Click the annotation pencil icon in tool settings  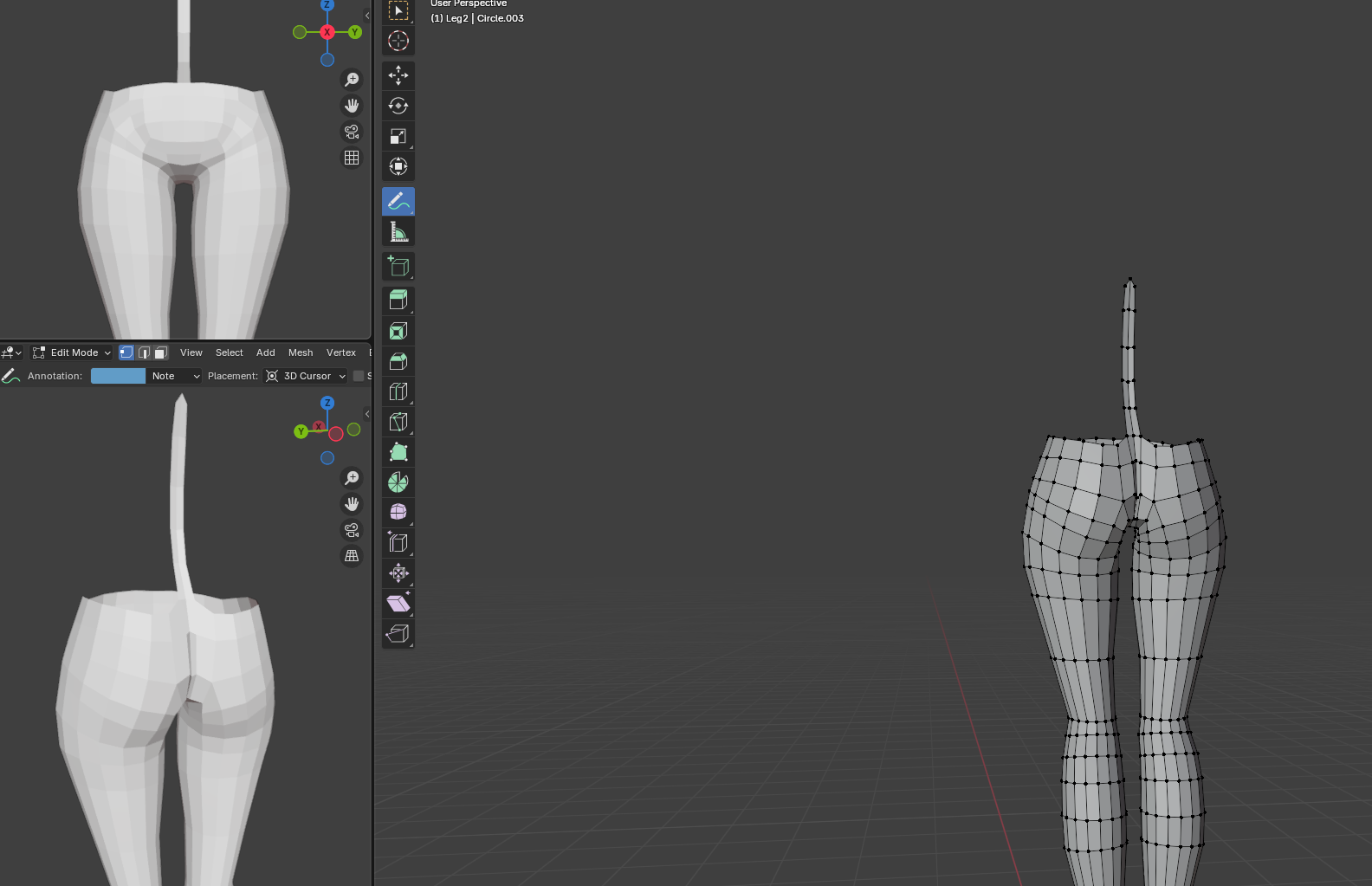(x=10, y=376)
